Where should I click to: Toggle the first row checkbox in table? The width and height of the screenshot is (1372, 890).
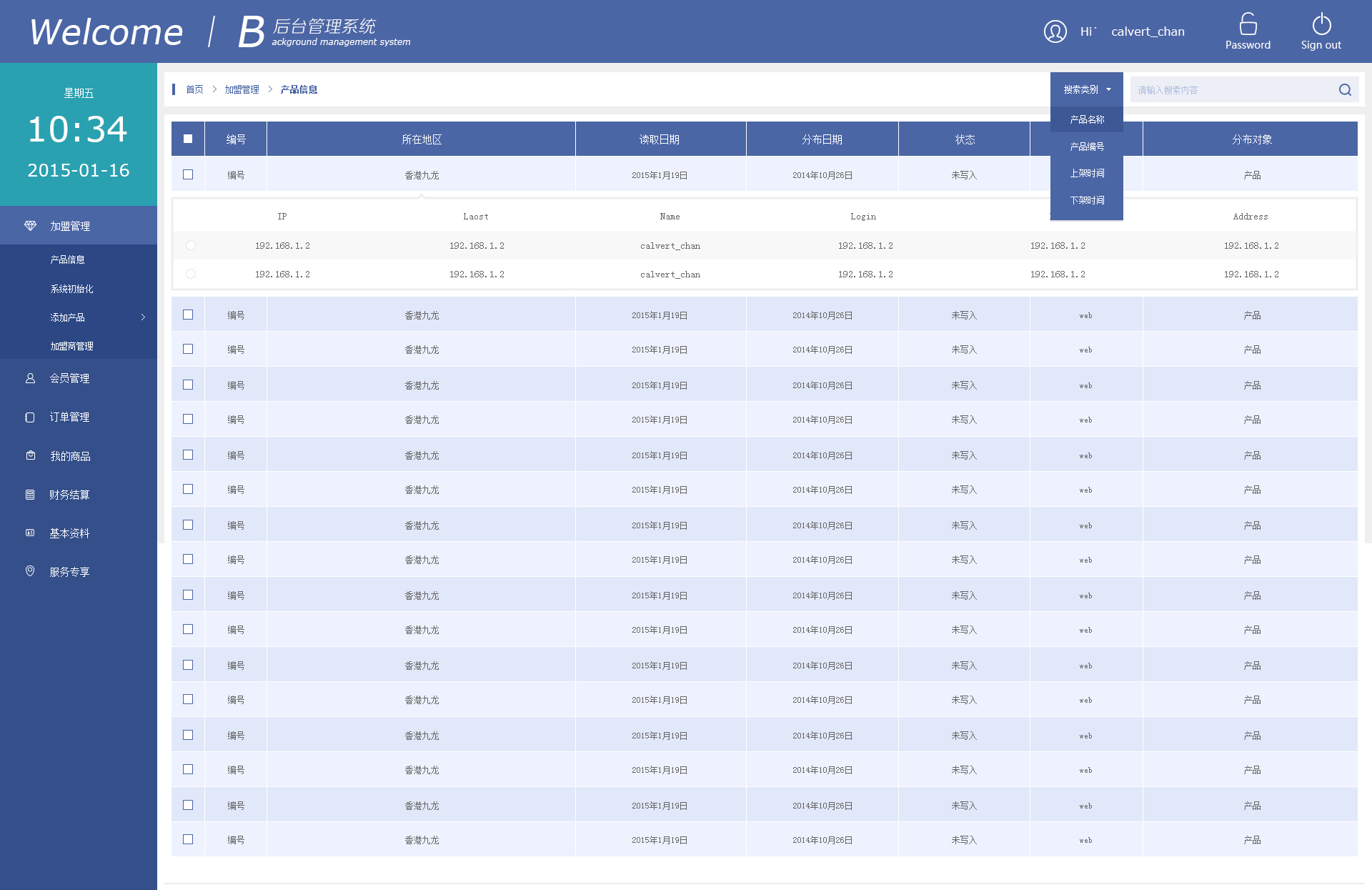click(x=188, y=175)
